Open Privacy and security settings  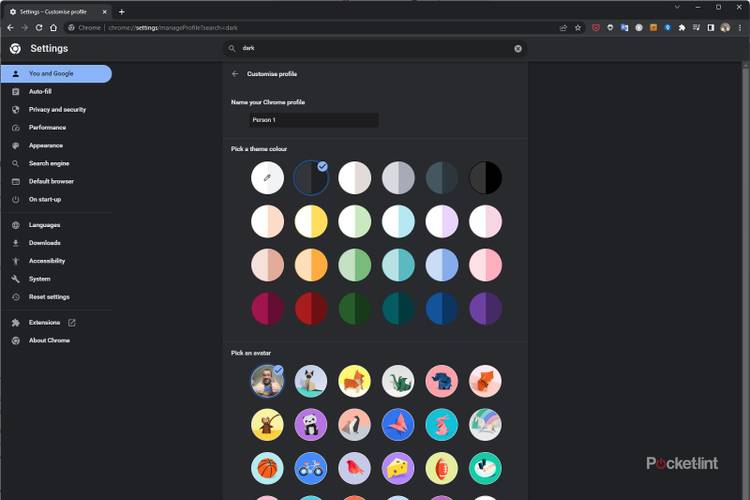(x=56, y=110)
